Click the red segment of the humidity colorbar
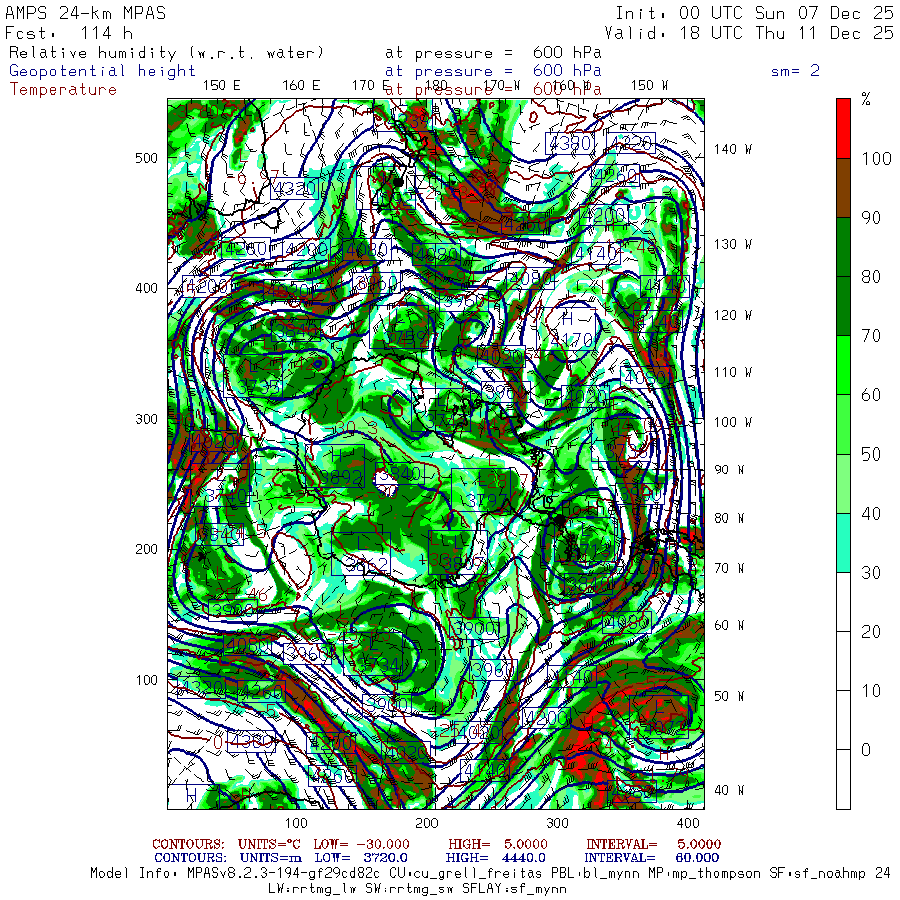Viewport: 900px width, 900px height. (x=843, y=129)
